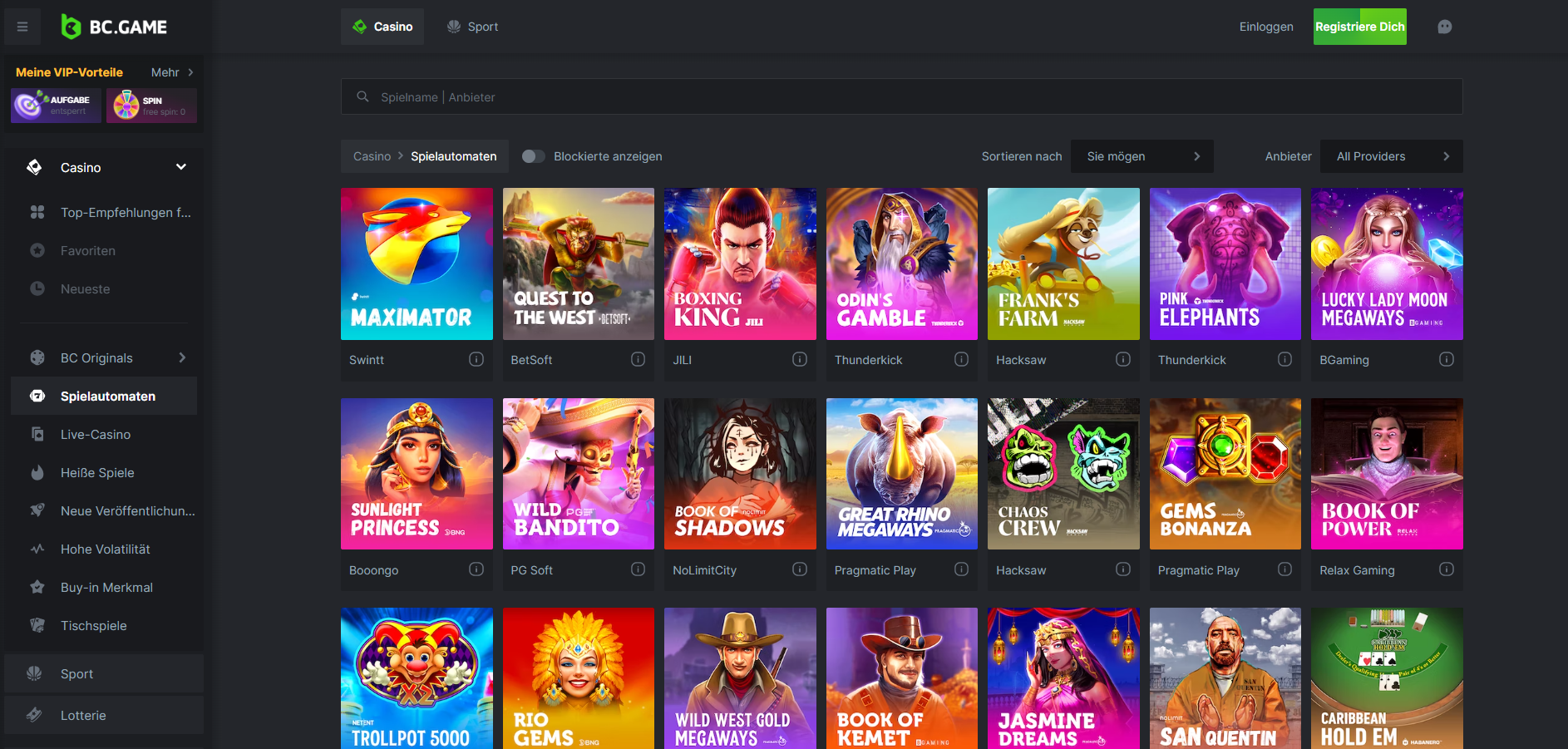This screenshot has height=749, width=1568.
Task: Open the Book of Shadows game thumbnail
Action: [740, 474]
